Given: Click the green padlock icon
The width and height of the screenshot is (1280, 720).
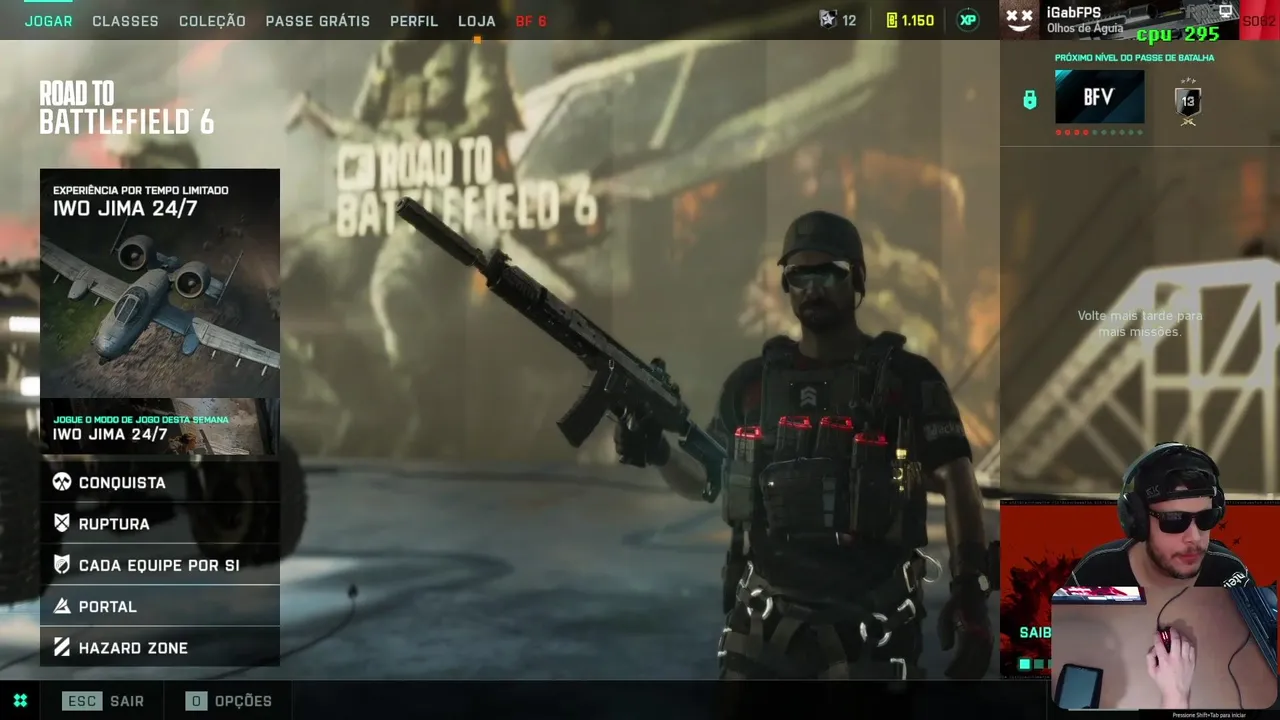Looking at the screenshot, I should [x=1030, y=100].
